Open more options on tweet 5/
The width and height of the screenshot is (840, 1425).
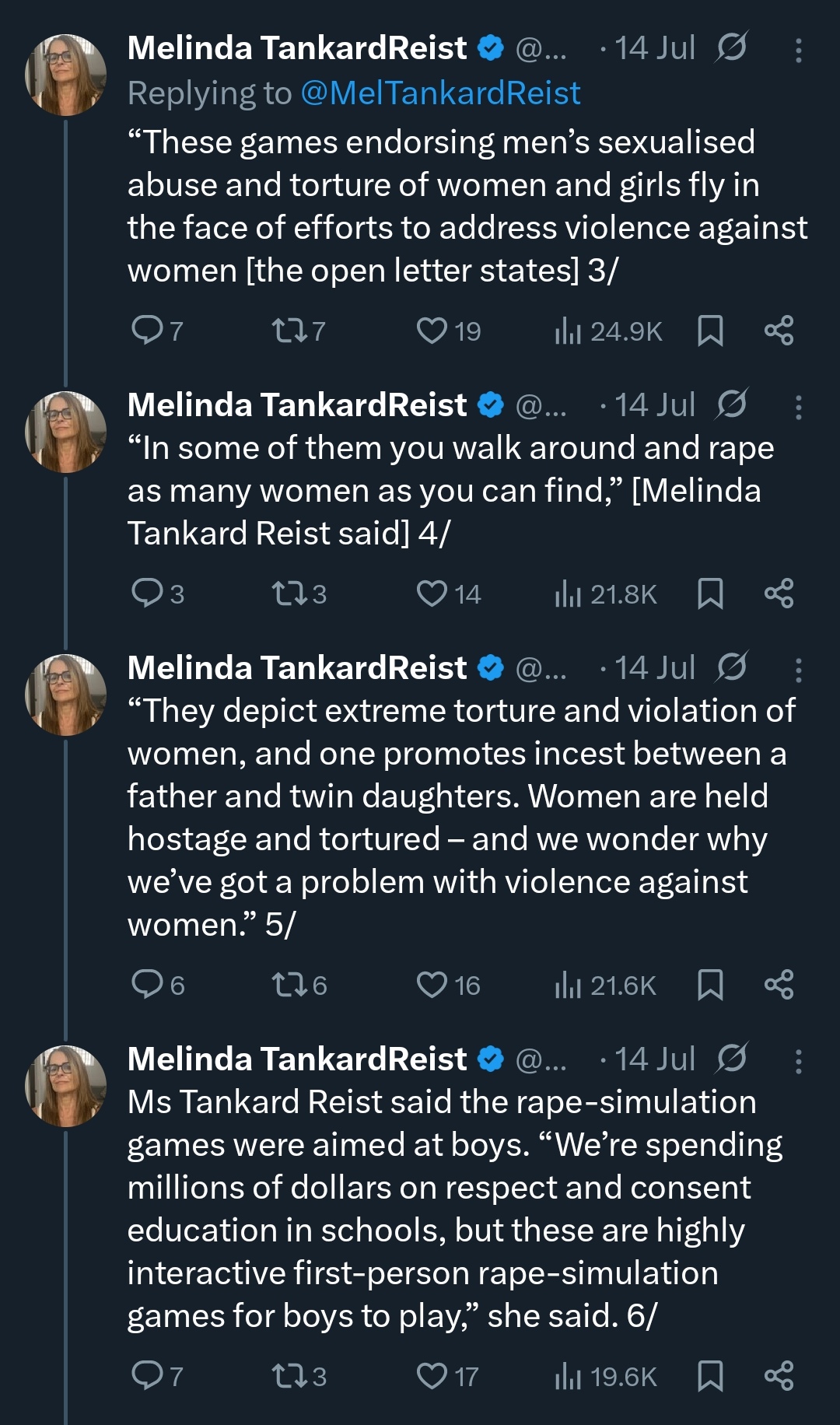798,670
